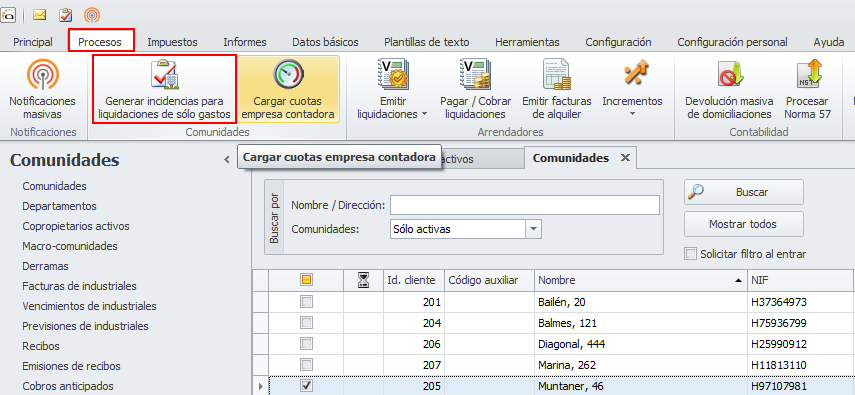The height and width of the screenshot is (395, 855).
Task: Open Recibos in the side panel
Action: click(x=41, y=346)
